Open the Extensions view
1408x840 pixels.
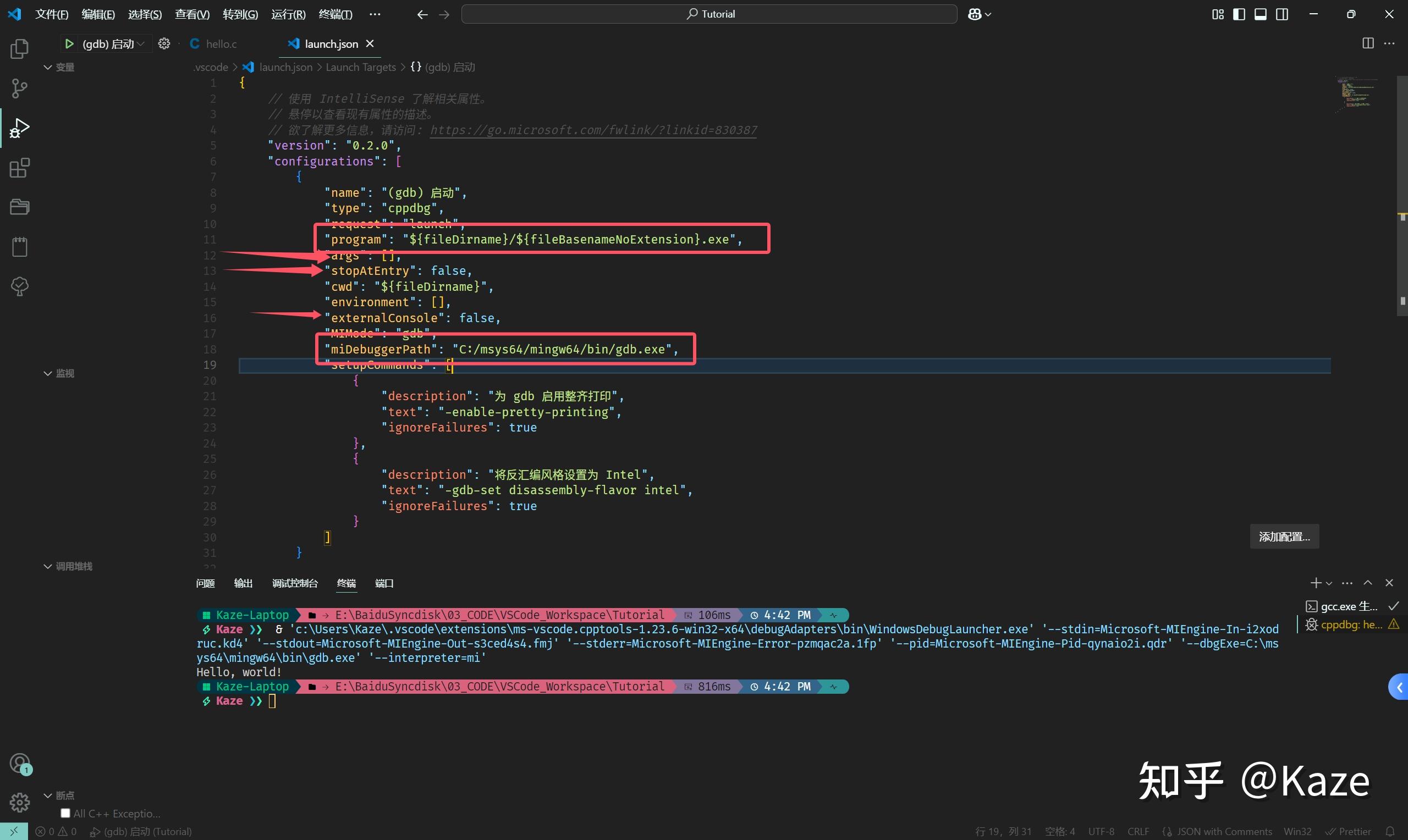click(x=19, y=168)
